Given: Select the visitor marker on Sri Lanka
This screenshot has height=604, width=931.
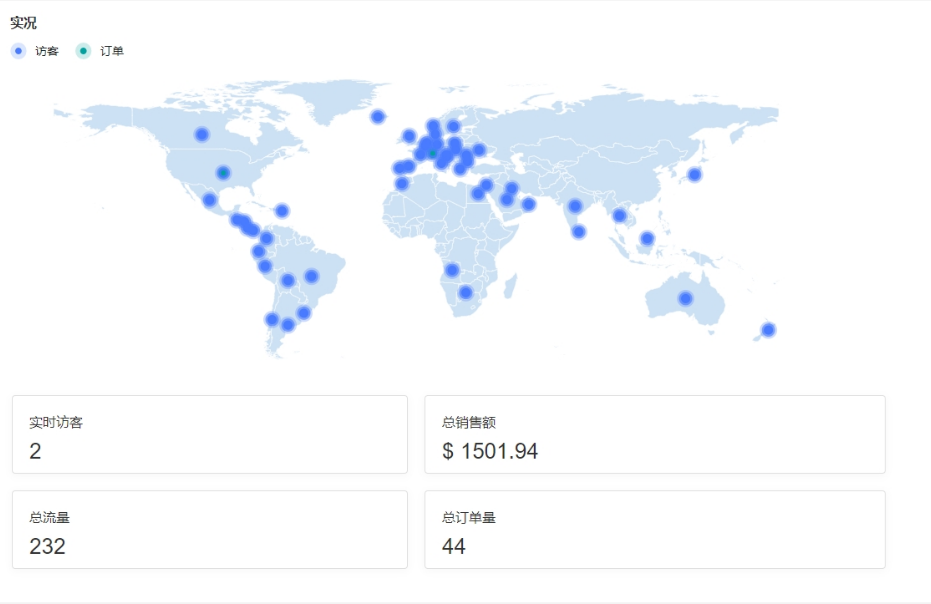Looking at the screenshot, I should pos(578,232).
